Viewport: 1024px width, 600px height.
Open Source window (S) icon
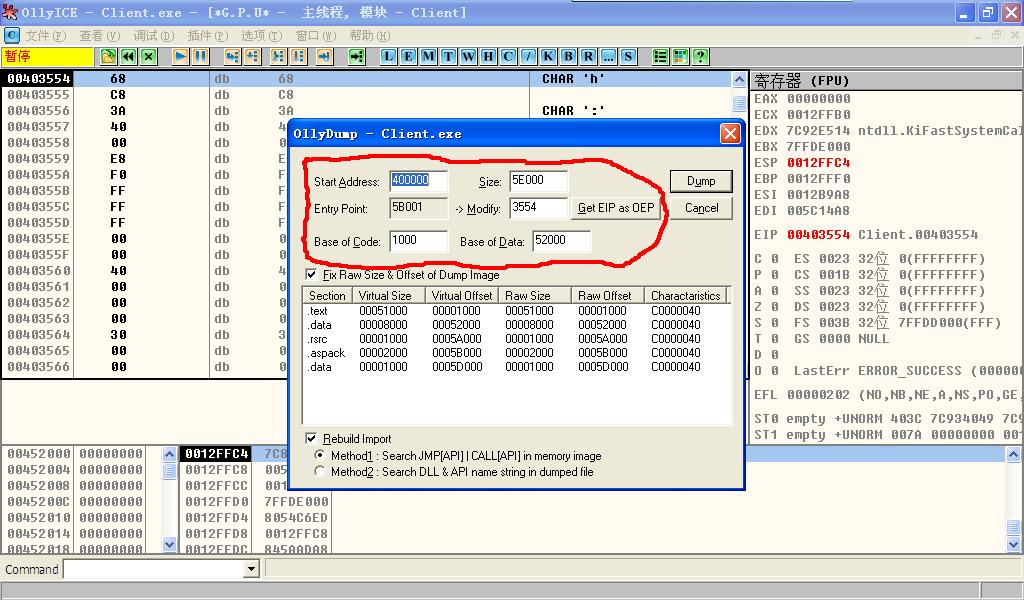click(x=628, y=56)
